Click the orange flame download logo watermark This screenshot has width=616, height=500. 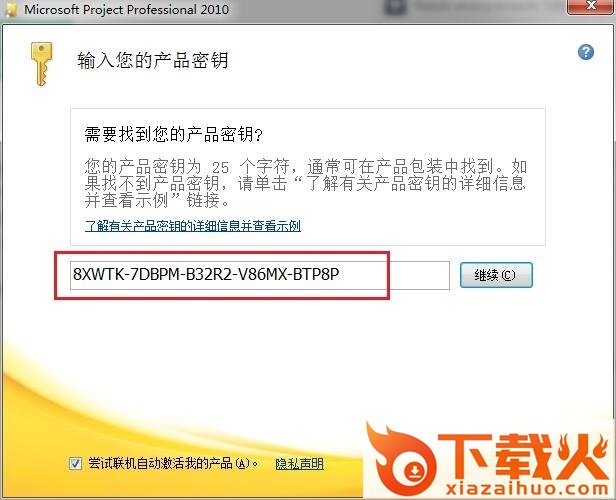coord(402,459)
